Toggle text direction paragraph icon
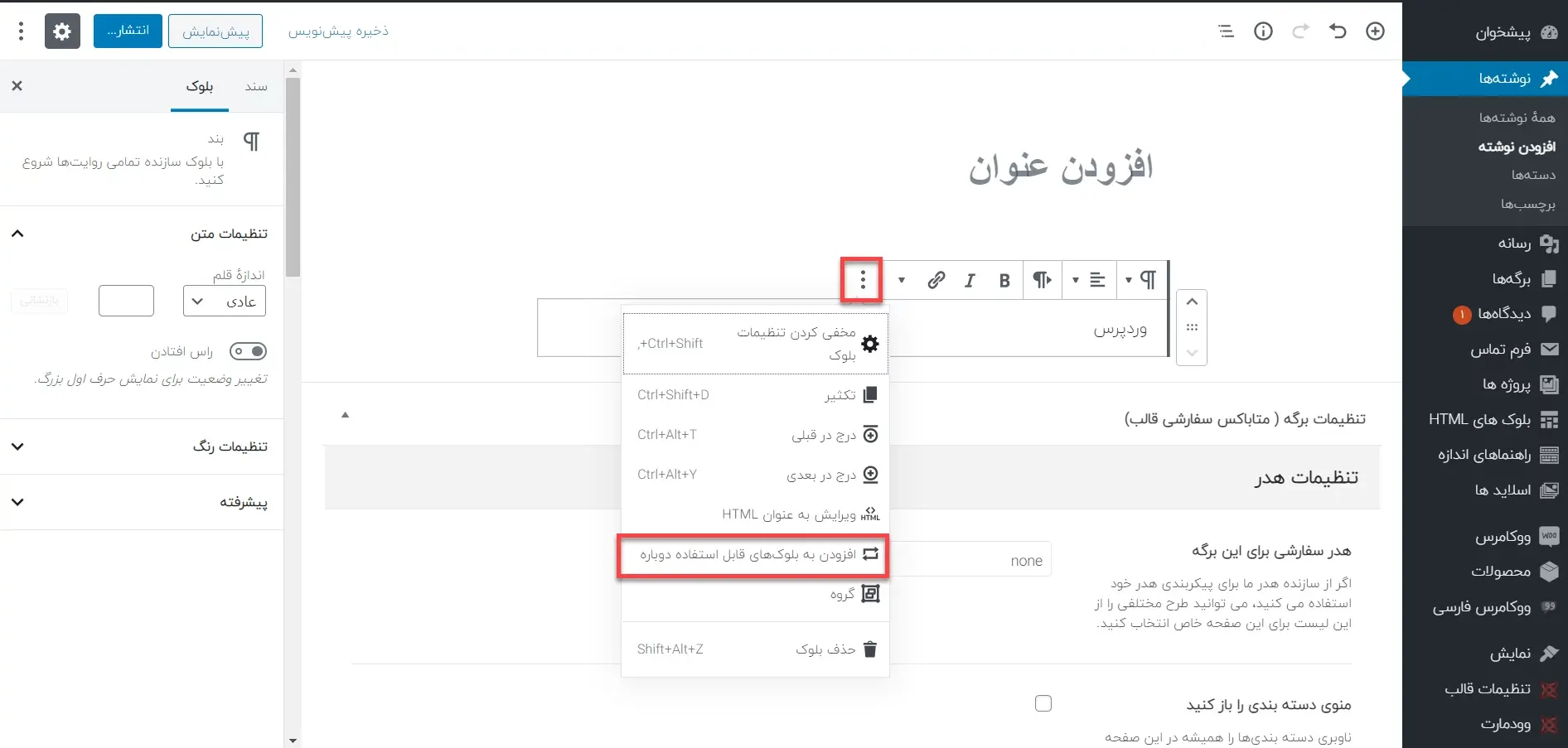The image size is (1568, 748). 1042,280
